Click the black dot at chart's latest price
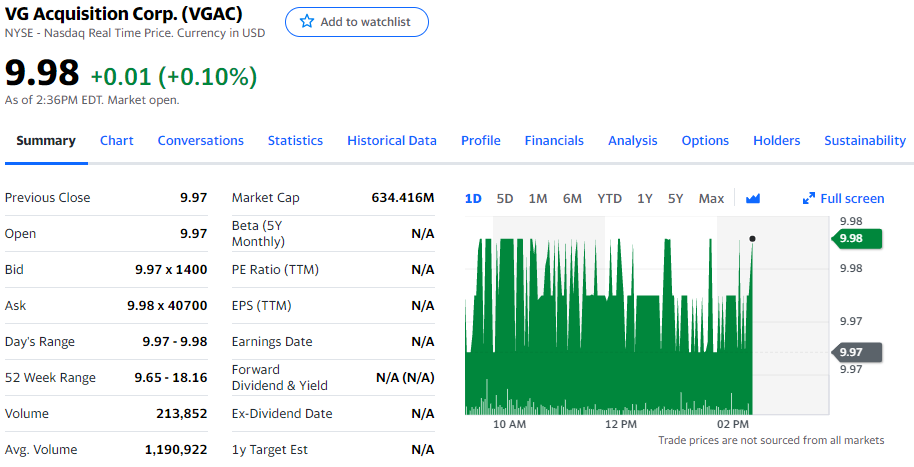This screenshot has height=467, width=914. click(x=752, y=238)
